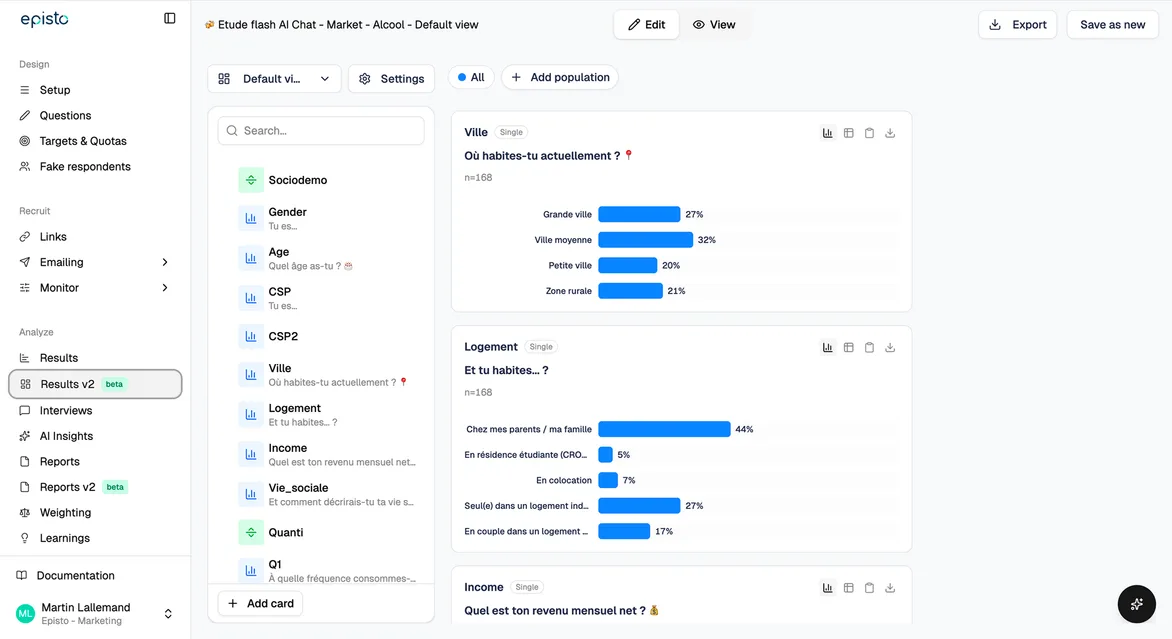Click the Gender chart icon in list
Image resolution: width=1172 pixels, height=639 pixels.
coord(251,218)
